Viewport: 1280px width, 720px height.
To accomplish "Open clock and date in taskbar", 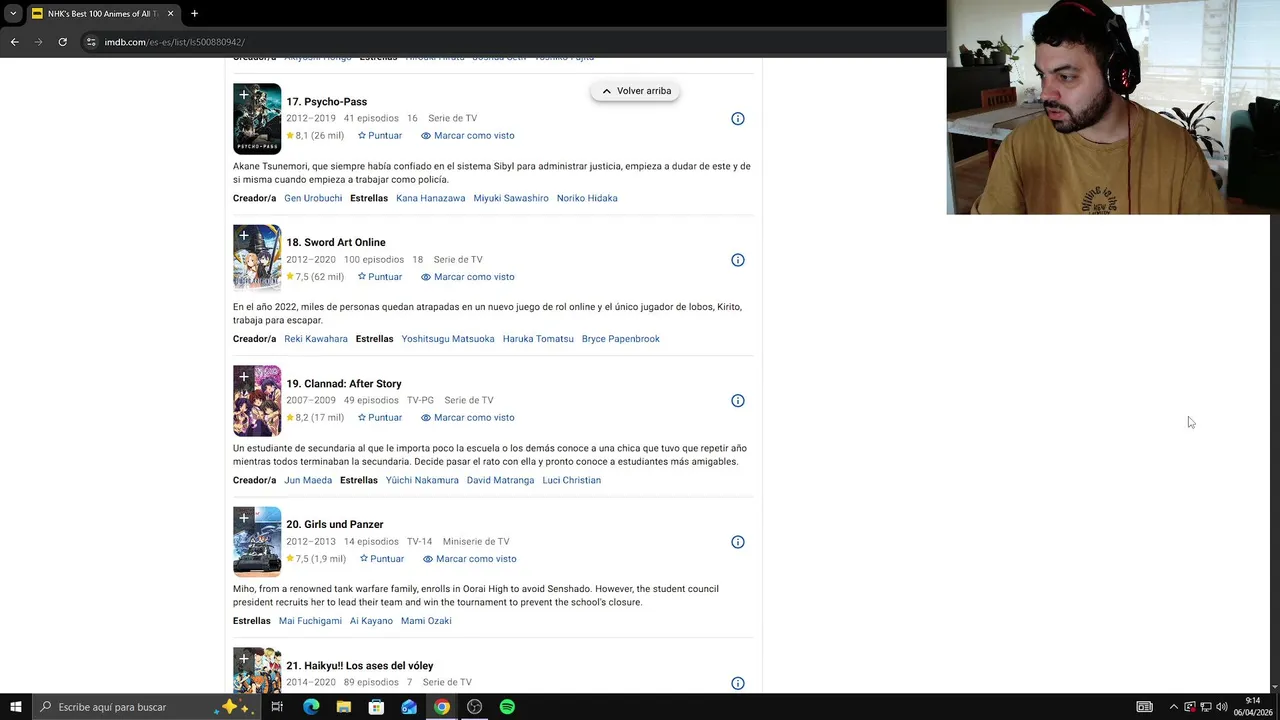I will coord(1252,707).
